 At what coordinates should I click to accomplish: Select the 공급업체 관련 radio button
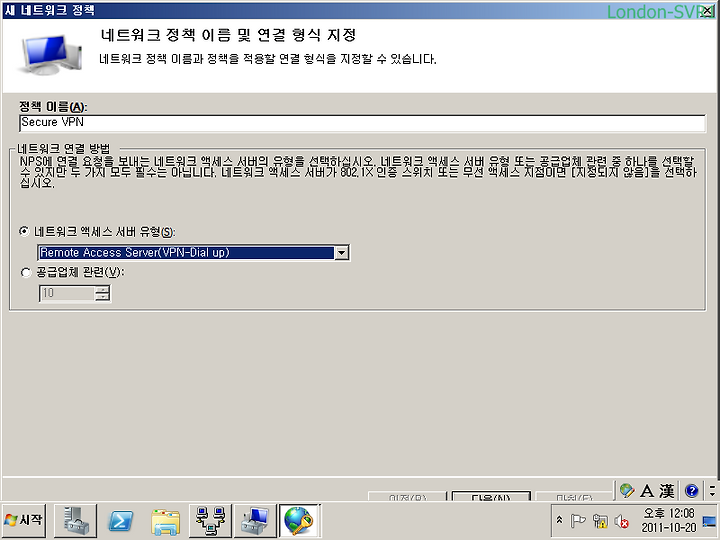[x=26, y=273]
